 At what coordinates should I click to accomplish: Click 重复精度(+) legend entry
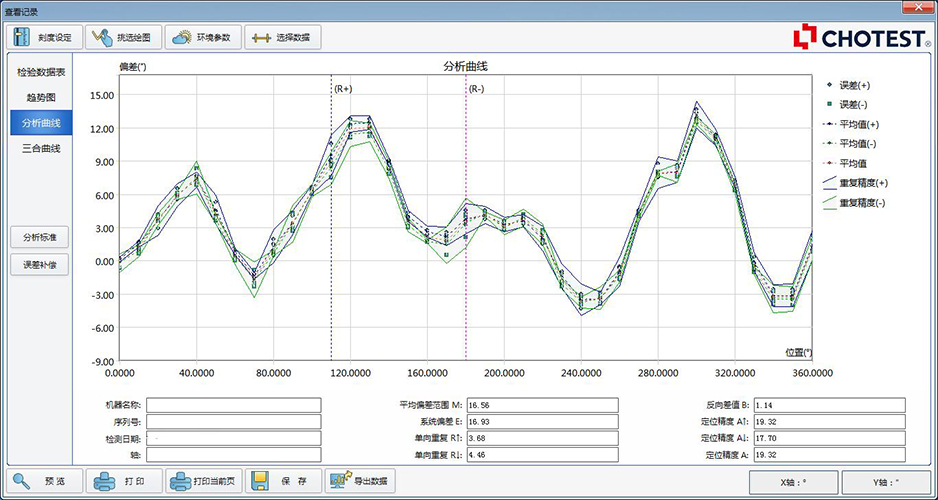[858, 183]
